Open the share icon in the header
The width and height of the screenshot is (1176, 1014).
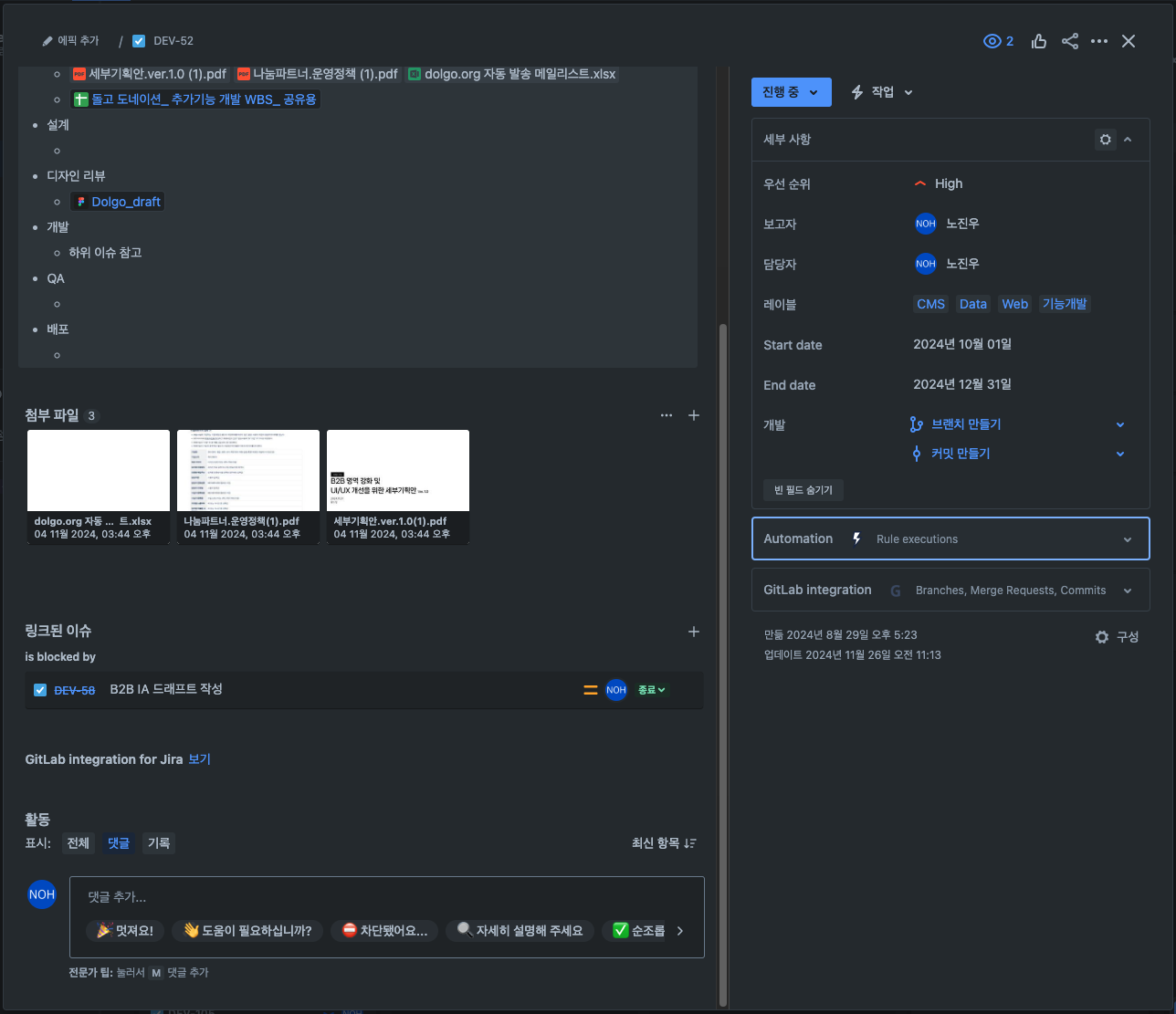1070,41
